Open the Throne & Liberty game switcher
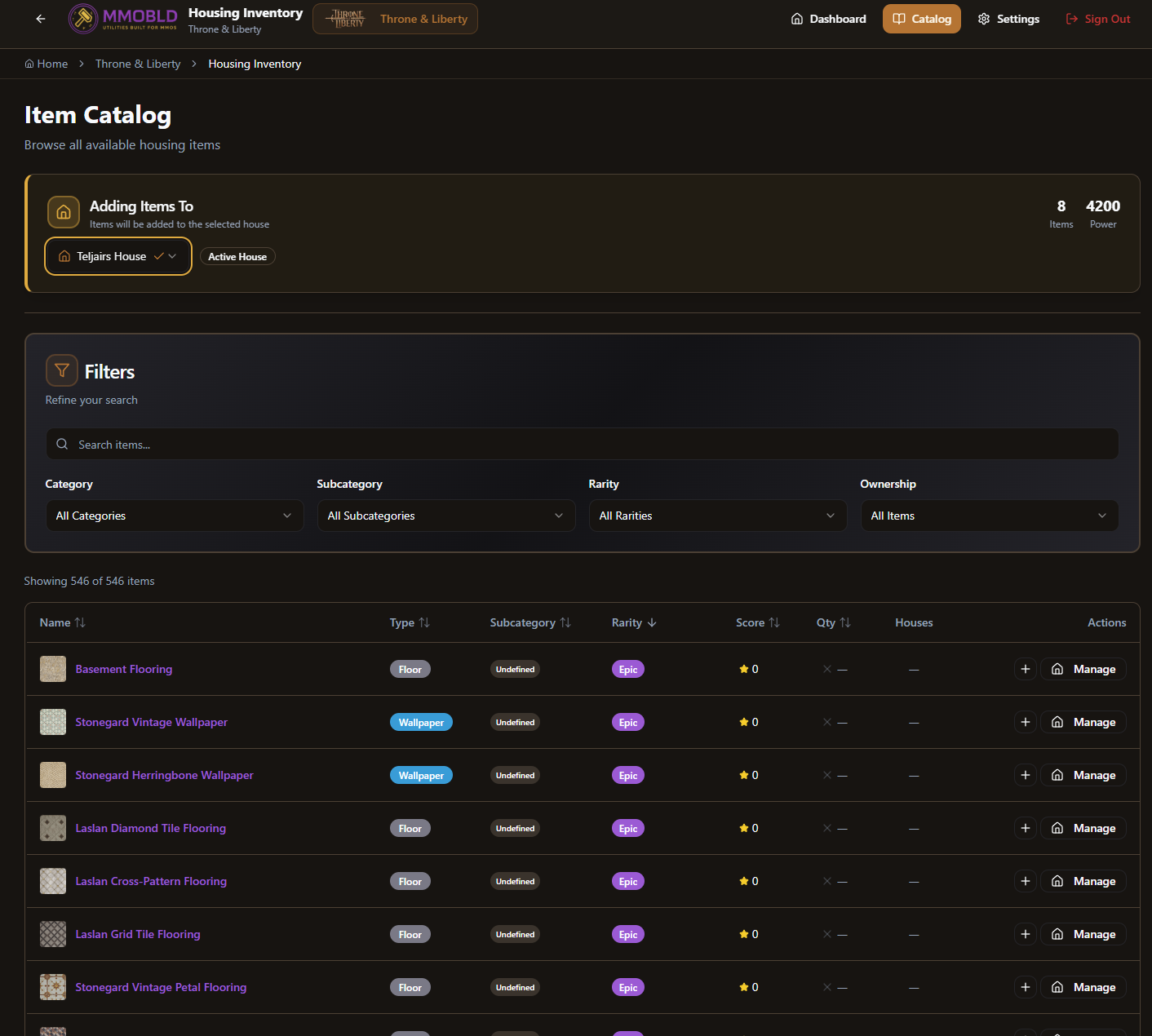1152x1036 pixels. [396, 19]
